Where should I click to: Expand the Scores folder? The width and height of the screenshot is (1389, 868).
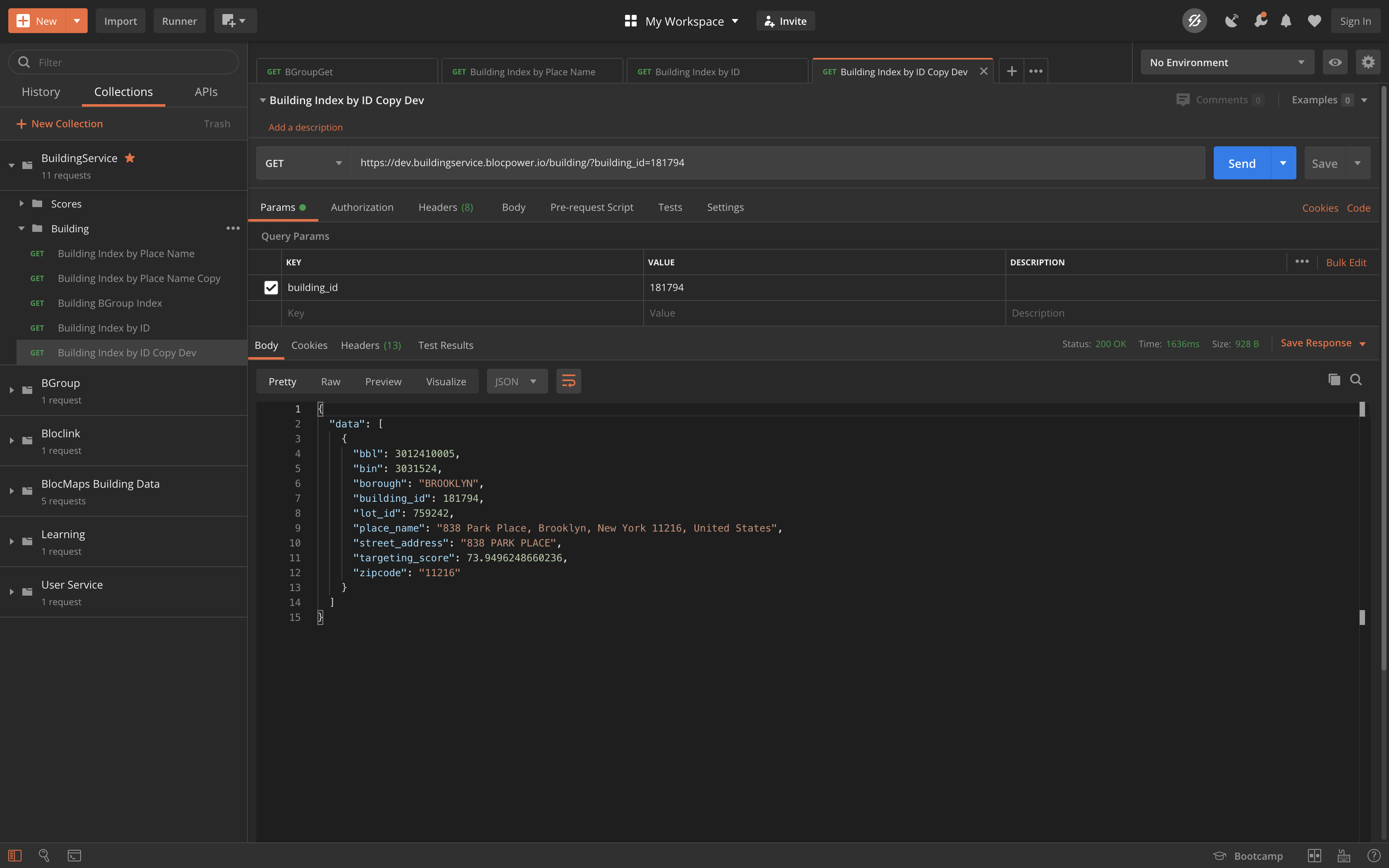(22, 204)
